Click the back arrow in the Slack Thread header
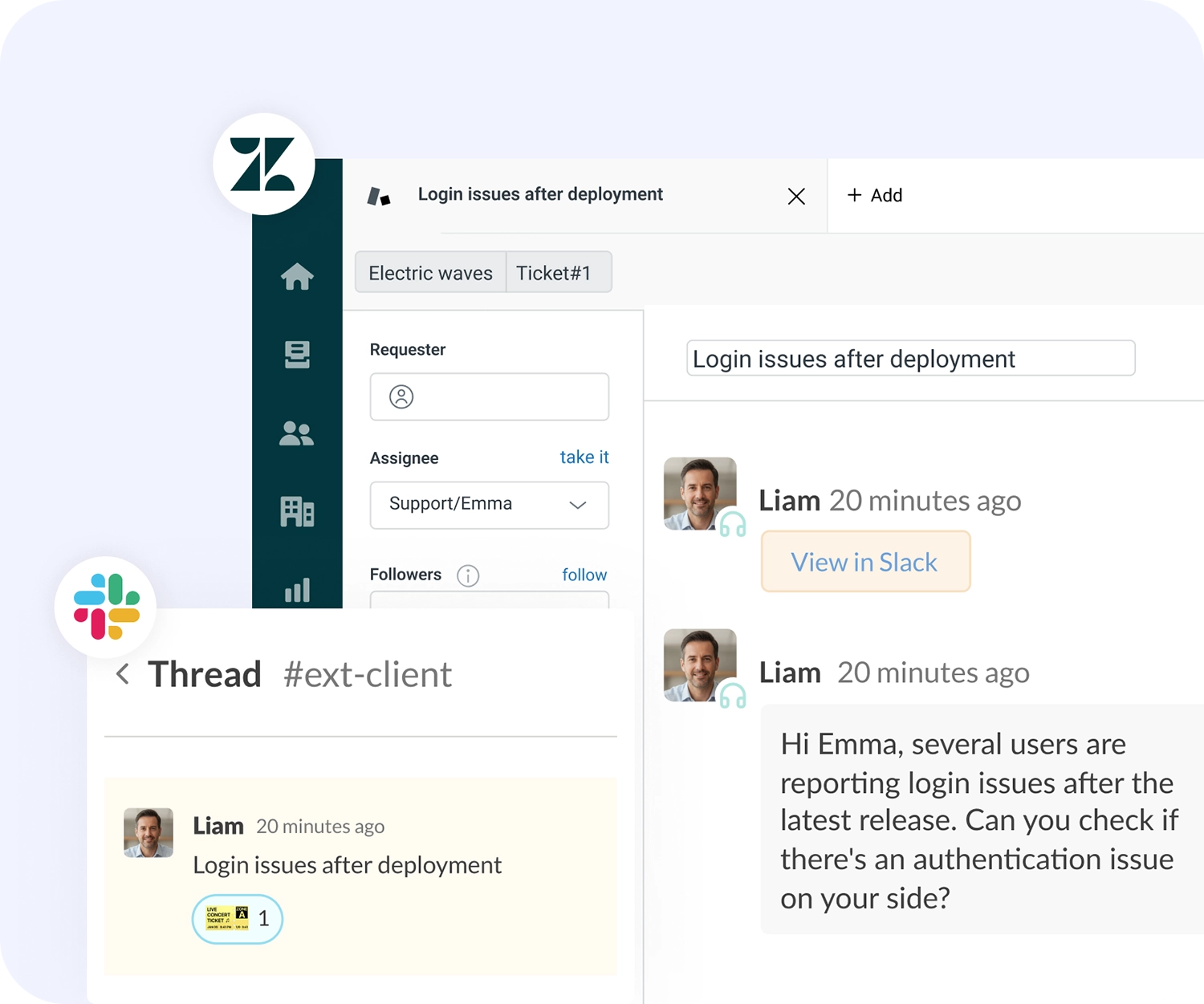Screen dimensions: 1204x1004 tap(124, 674)
